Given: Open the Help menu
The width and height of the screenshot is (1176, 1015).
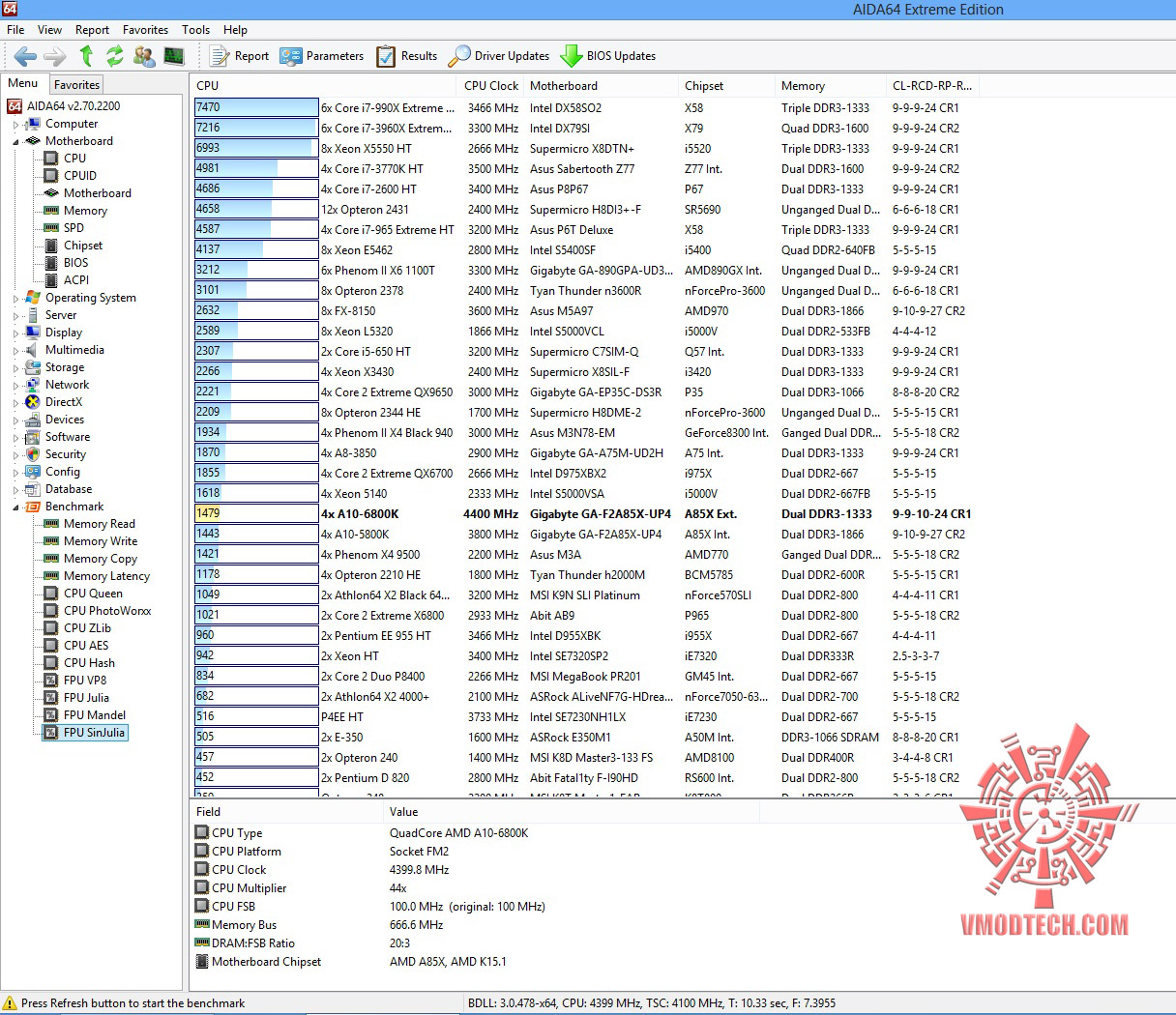Looking at the screenshot, I should [x=236, y=30].
